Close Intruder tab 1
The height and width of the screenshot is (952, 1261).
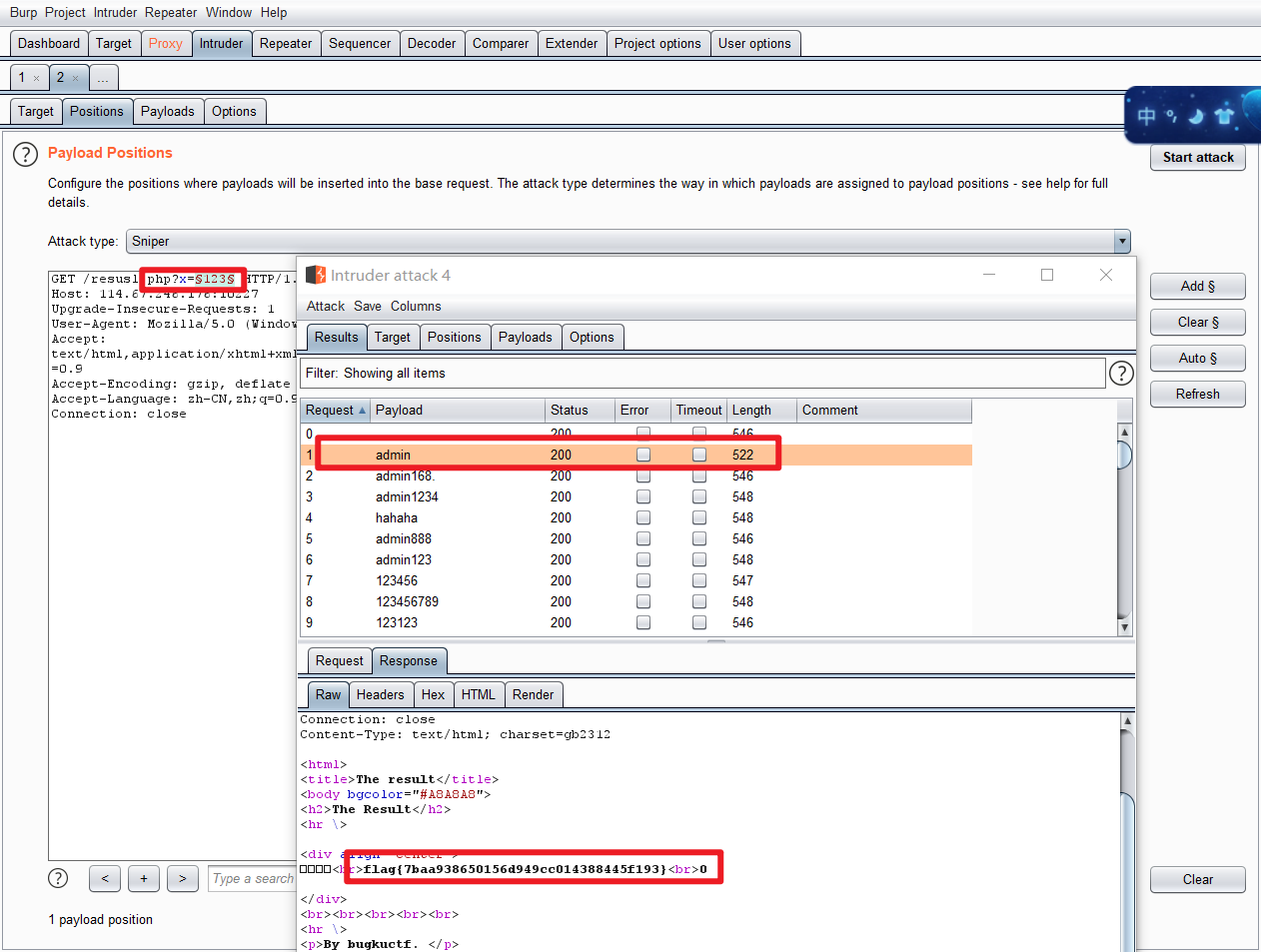click(37, 78)
